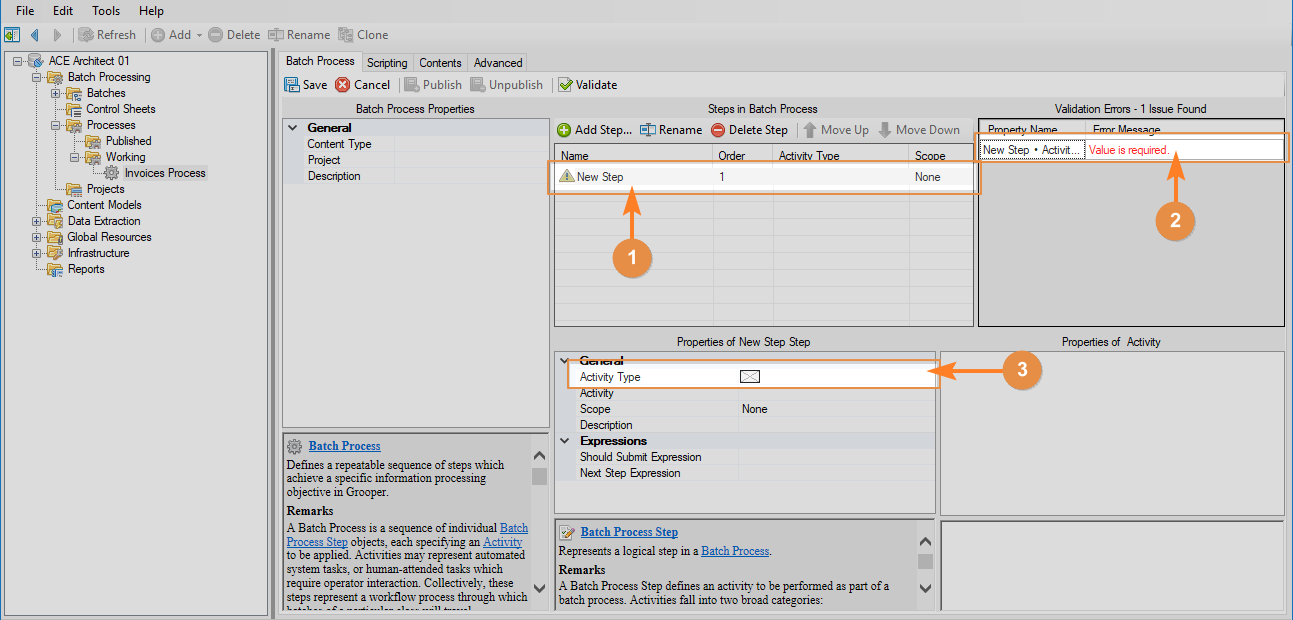Select Content Models in the tree
This screenshot has width=1293, height=620.
[105, 205]
